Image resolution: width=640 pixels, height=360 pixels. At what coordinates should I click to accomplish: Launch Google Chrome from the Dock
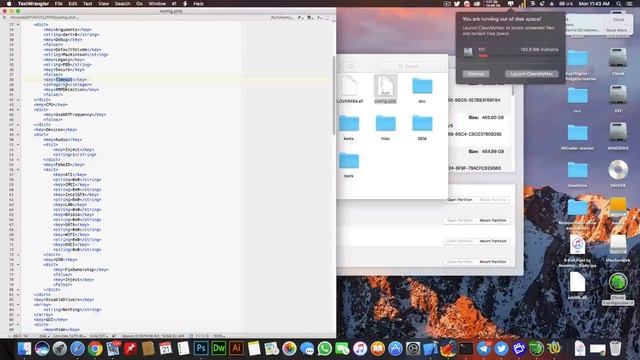95,349
